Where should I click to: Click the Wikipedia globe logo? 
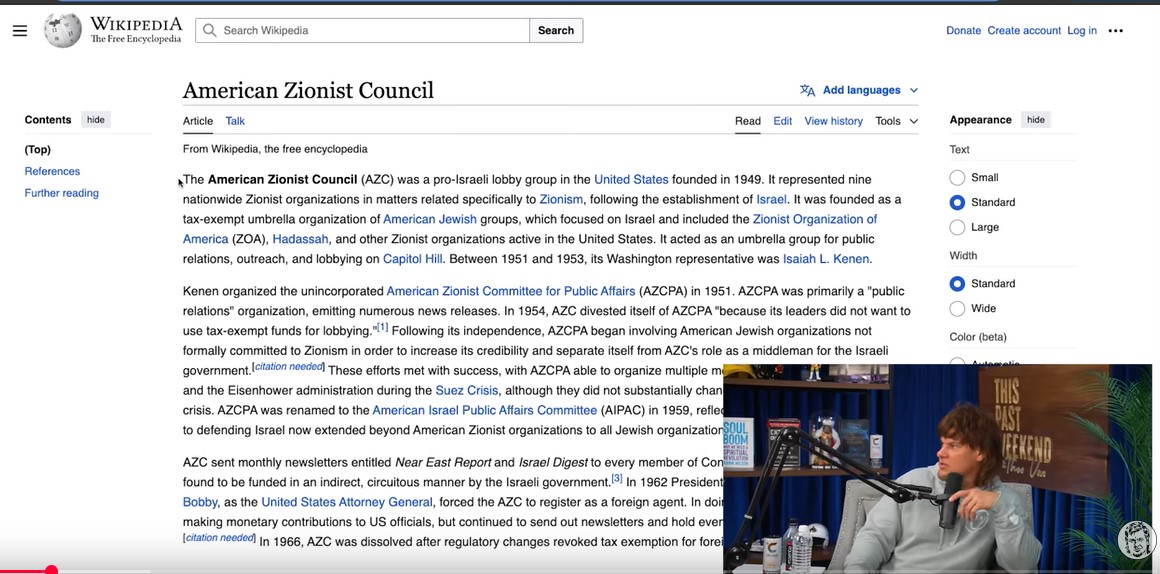point(63,30)
